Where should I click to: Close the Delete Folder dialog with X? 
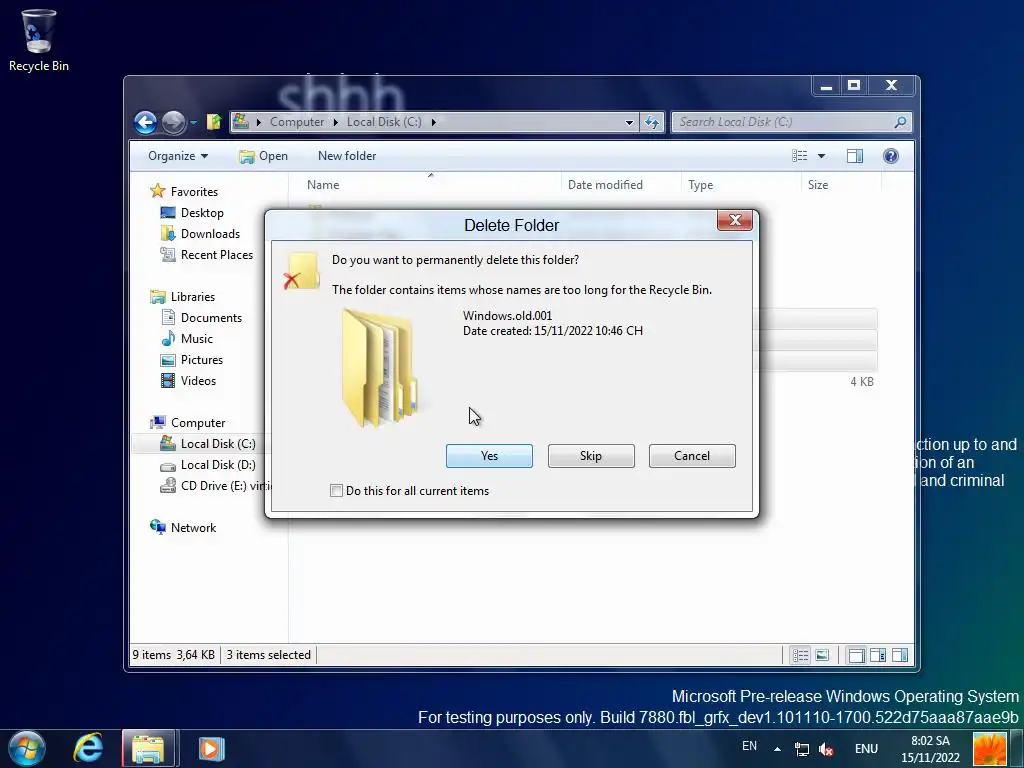coord(735,221)
